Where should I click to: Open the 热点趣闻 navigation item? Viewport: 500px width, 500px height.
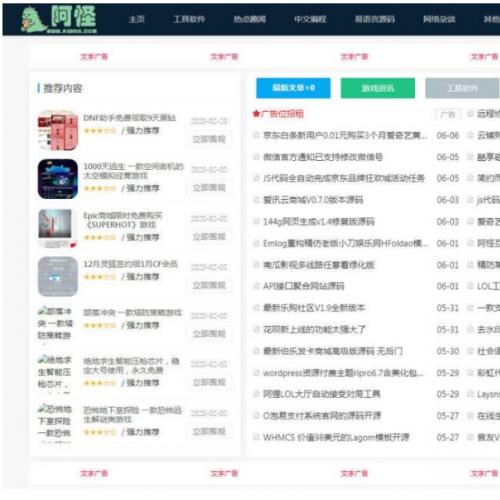(250, 19)
